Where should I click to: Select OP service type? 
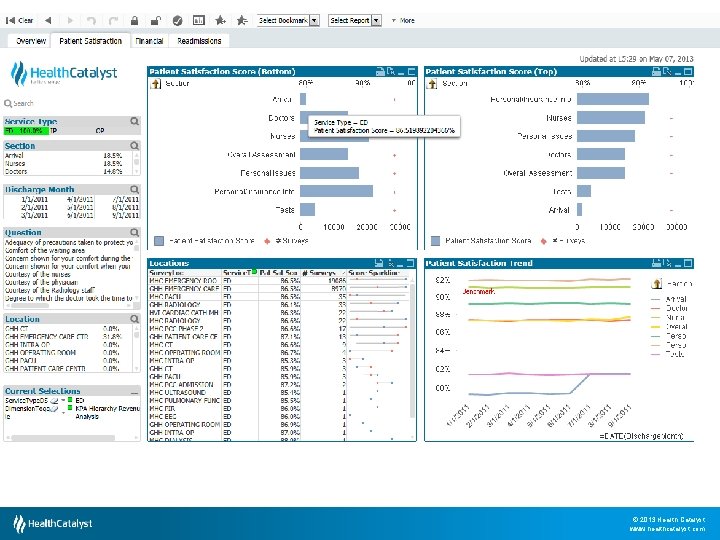tap(100, 131)
